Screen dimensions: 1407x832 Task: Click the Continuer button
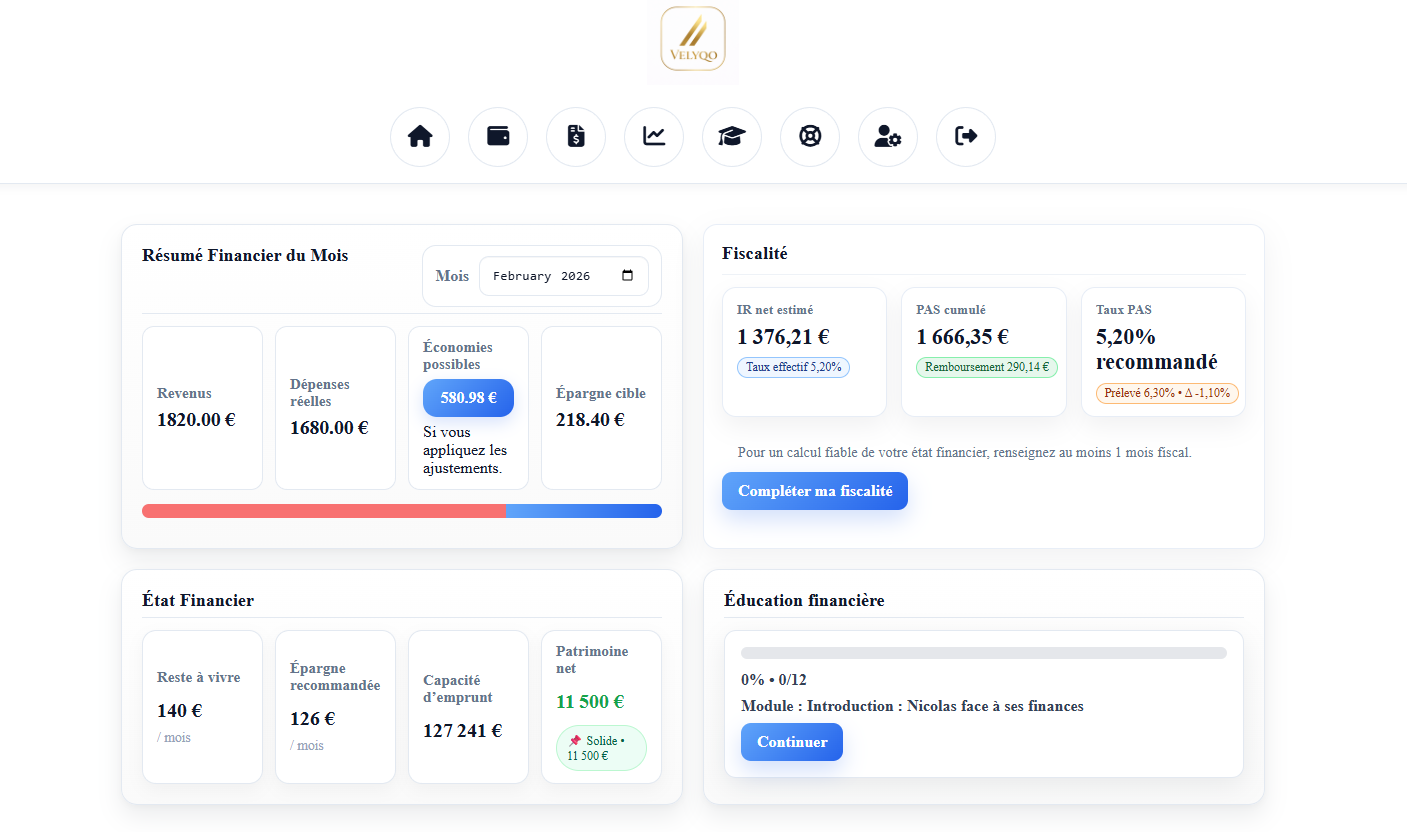(792, 742)
